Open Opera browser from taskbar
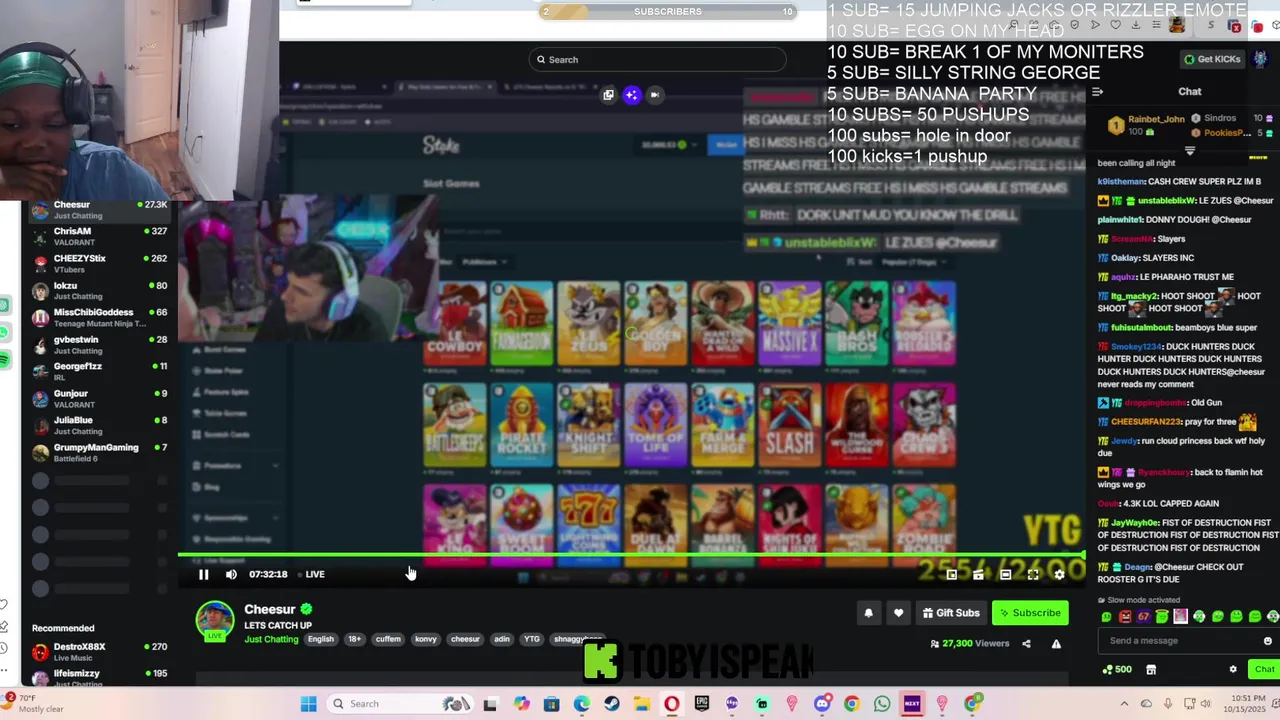Screen dimensions: 1280x720 click(671, 704)
